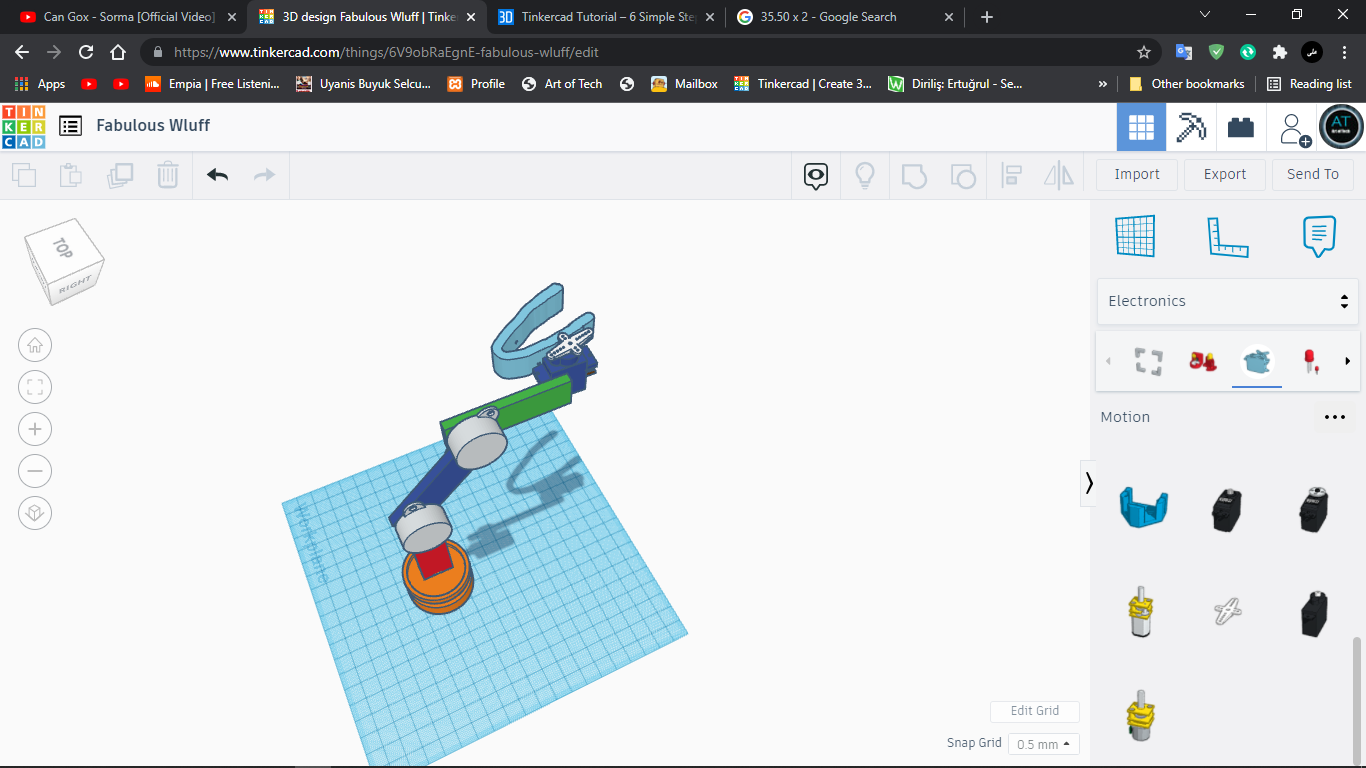Click Zoom In on the view controls
1366x768 pixels.
[35, 429]
